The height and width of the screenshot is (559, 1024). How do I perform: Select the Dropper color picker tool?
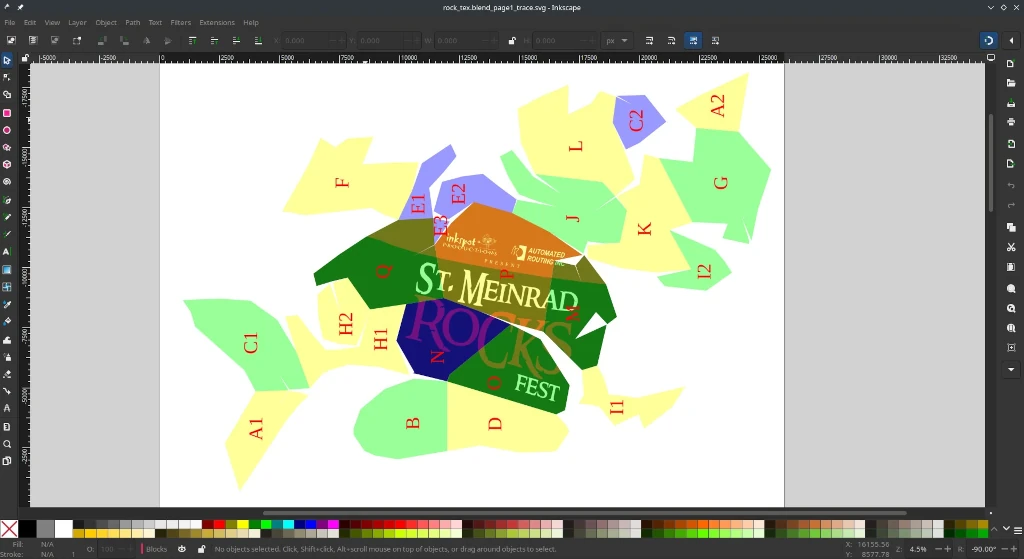point(7,304)
